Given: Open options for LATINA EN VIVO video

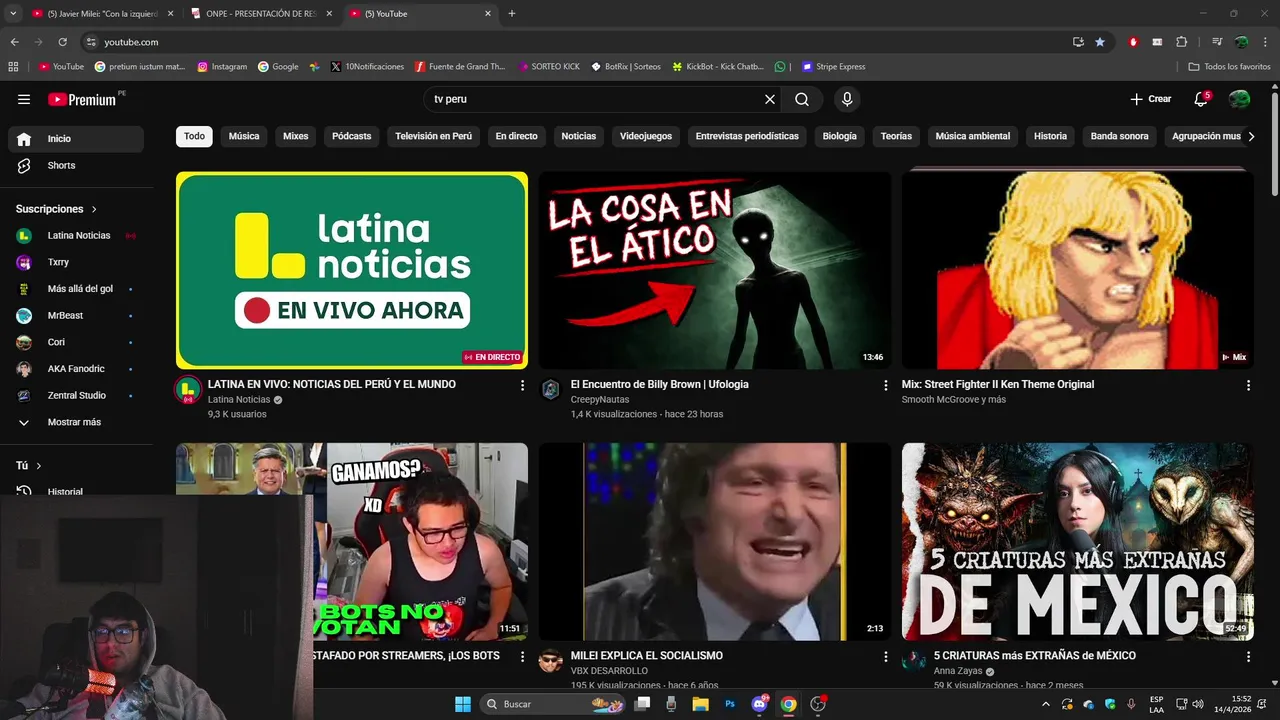Looking at the screenshot, I should pos(522,385).
